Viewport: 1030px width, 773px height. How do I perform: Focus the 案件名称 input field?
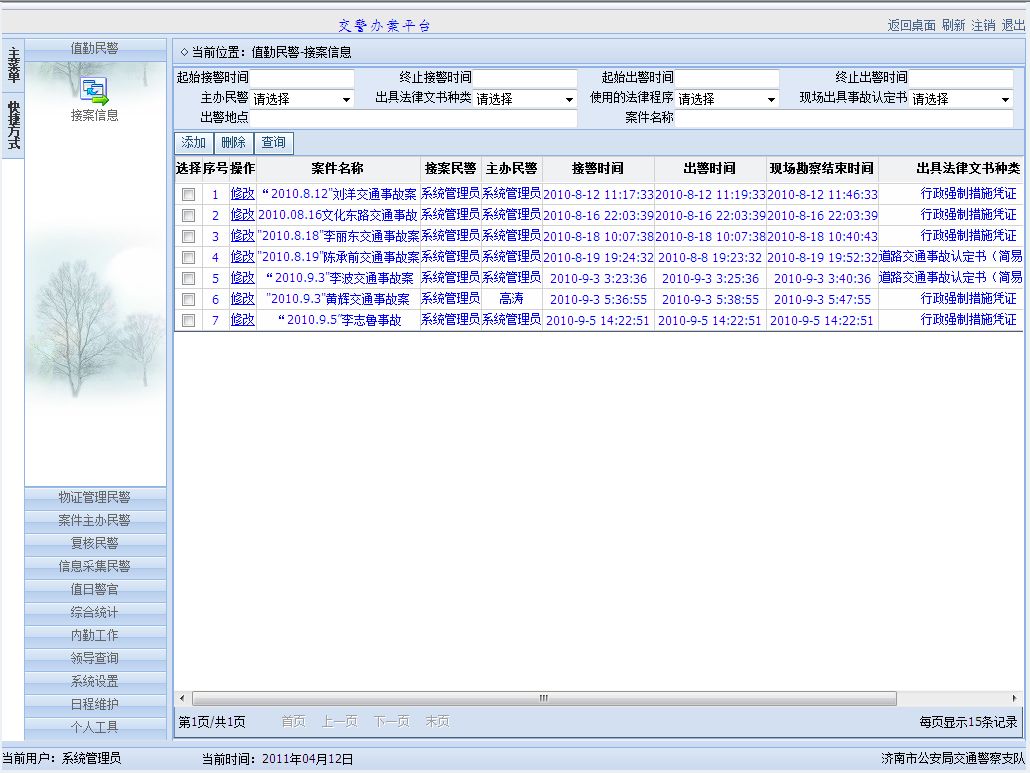pyautogui.click(x=845, y=118)
